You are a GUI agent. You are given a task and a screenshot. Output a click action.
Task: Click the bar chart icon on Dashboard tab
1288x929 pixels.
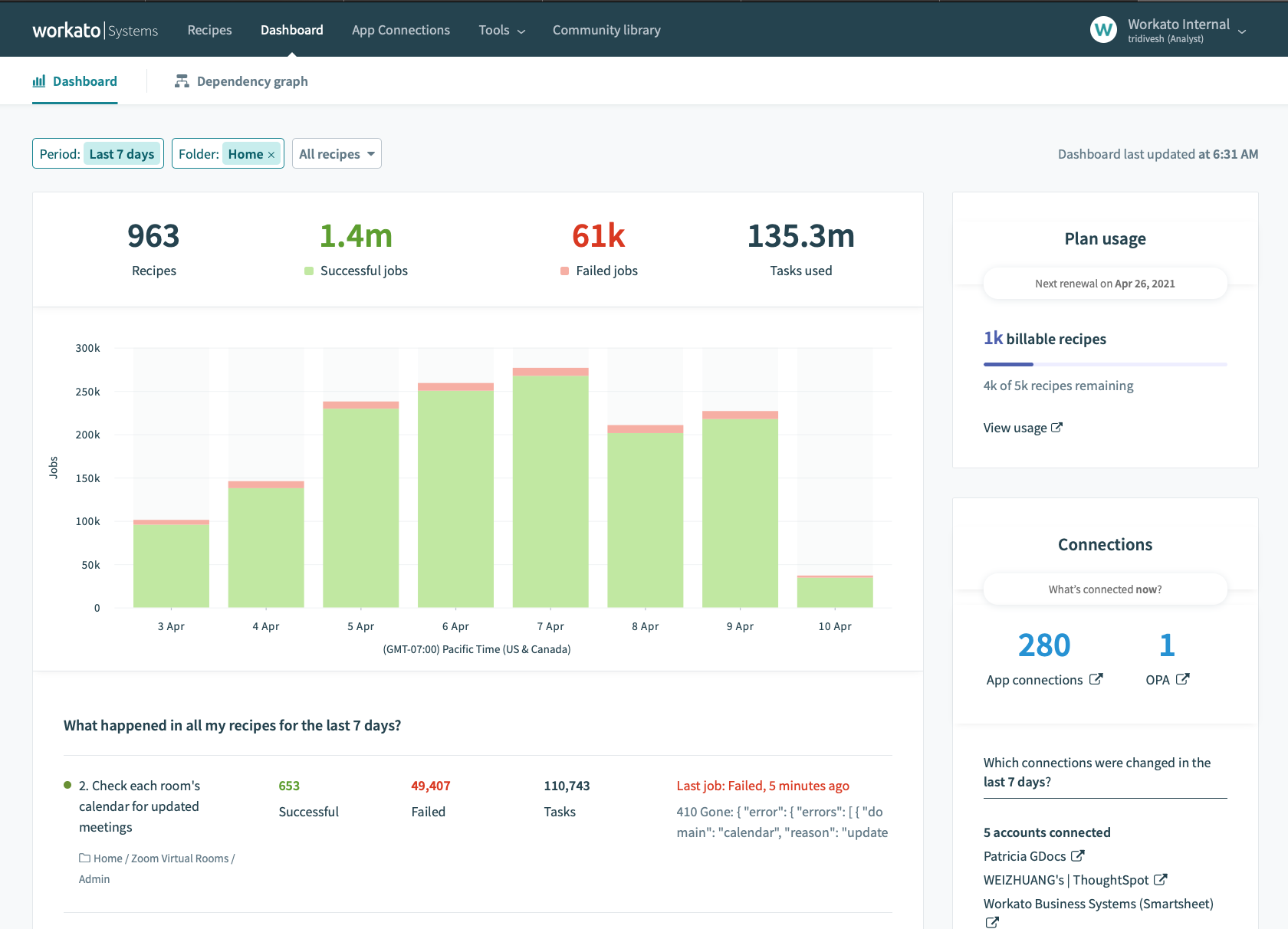click(38, 81)
